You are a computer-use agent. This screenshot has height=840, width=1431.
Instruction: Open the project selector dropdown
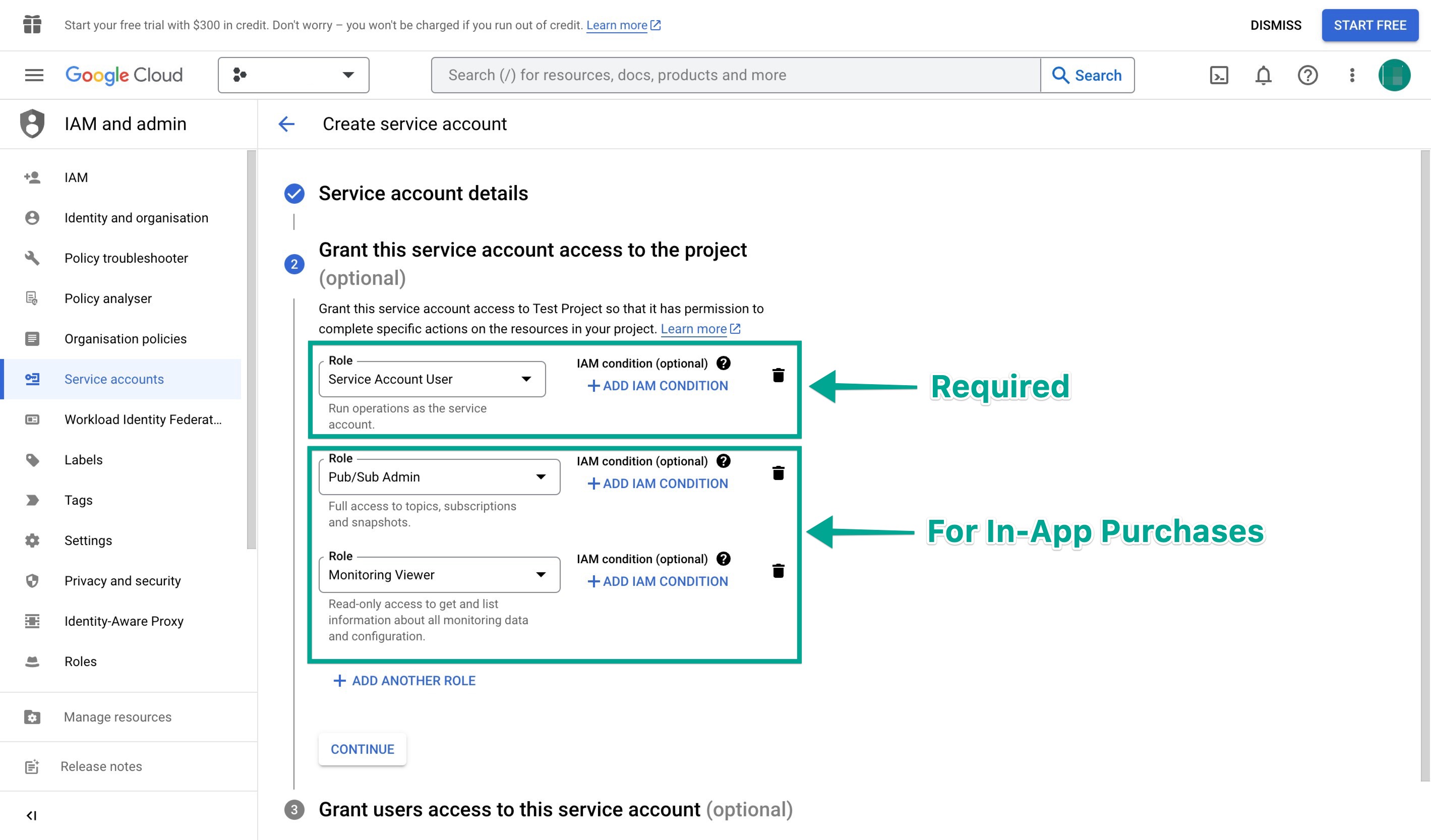tap(293, 75)
